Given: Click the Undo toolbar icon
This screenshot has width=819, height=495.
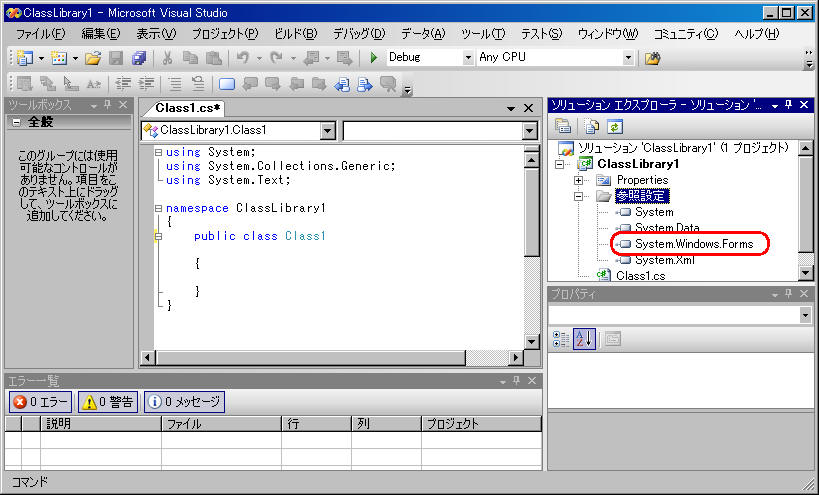Looking at the screenshot, I should click(x=243, y=58).
